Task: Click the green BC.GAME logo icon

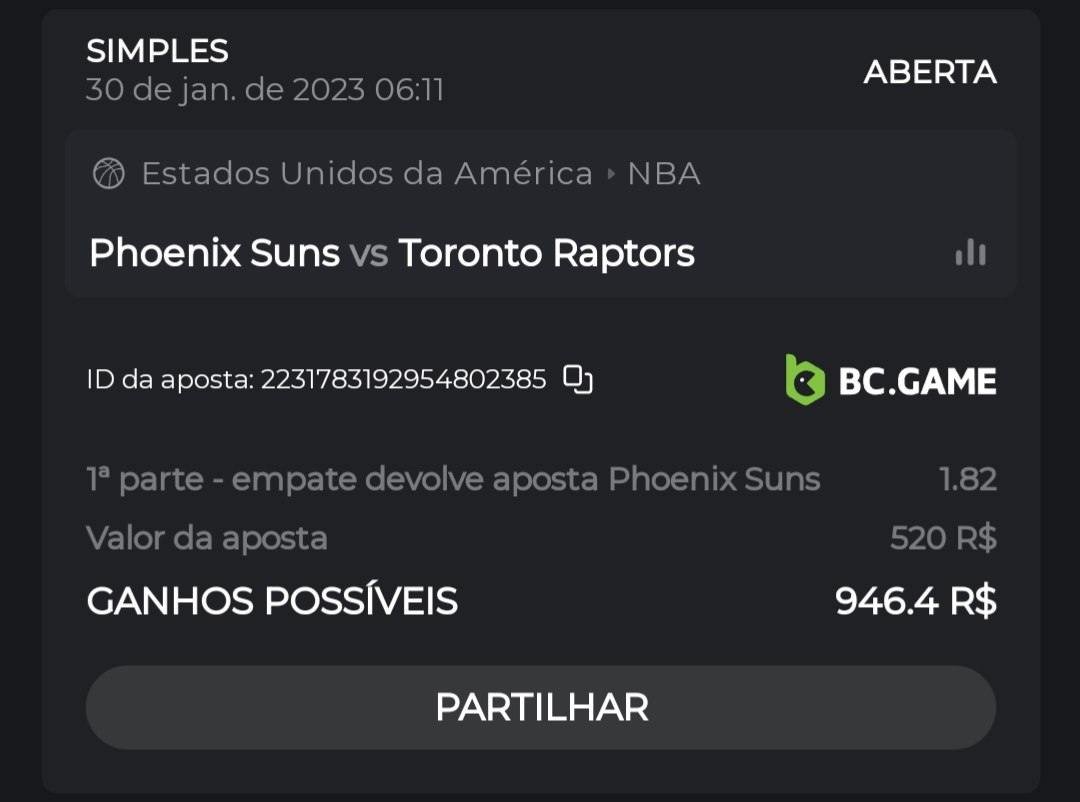Action: coord(805,380)
